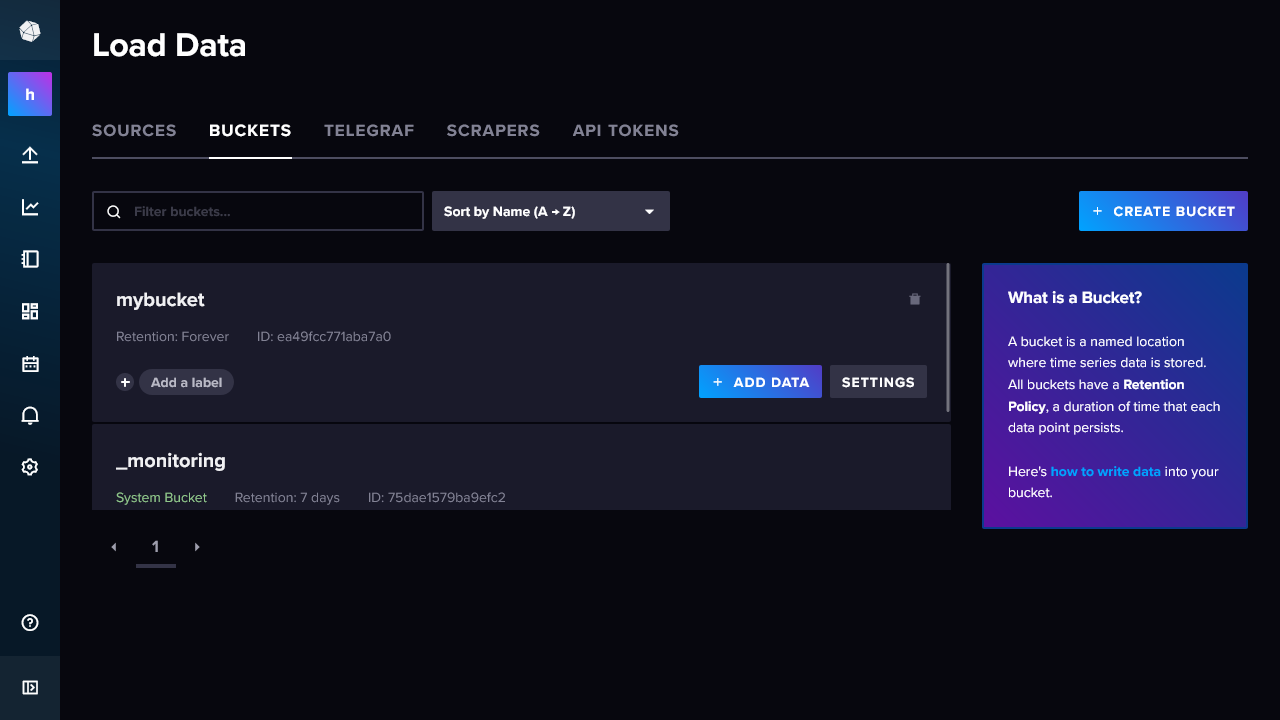Go to previous page arrow
This screenshot has width=1280, height=720.
point(114,547)
